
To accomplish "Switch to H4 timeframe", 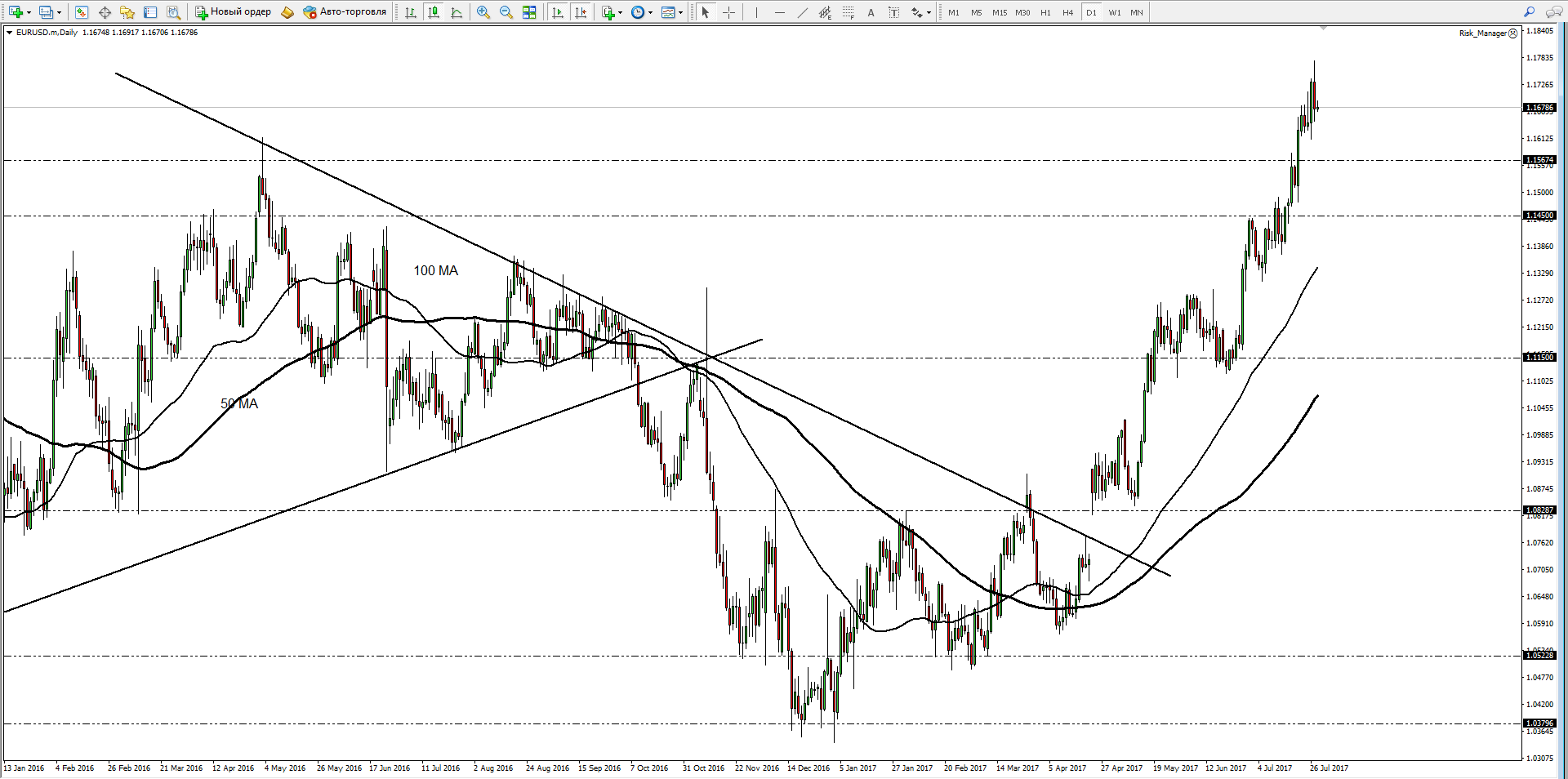I will click(1068, 12).
